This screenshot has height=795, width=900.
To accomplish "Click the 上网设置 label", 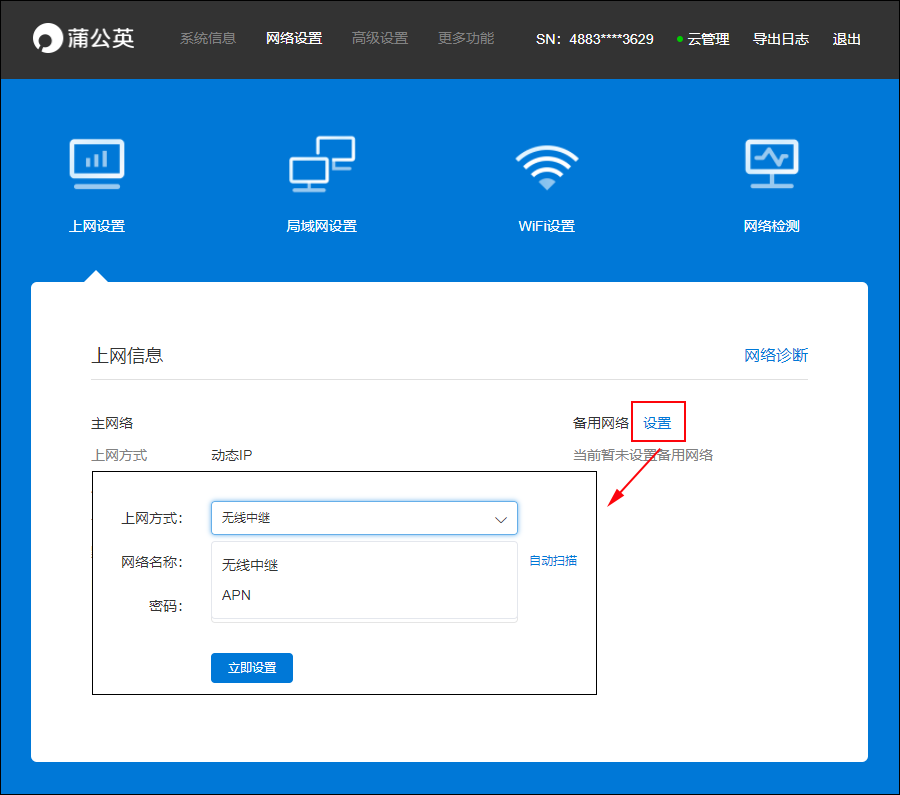I will [x=97, y=226].
